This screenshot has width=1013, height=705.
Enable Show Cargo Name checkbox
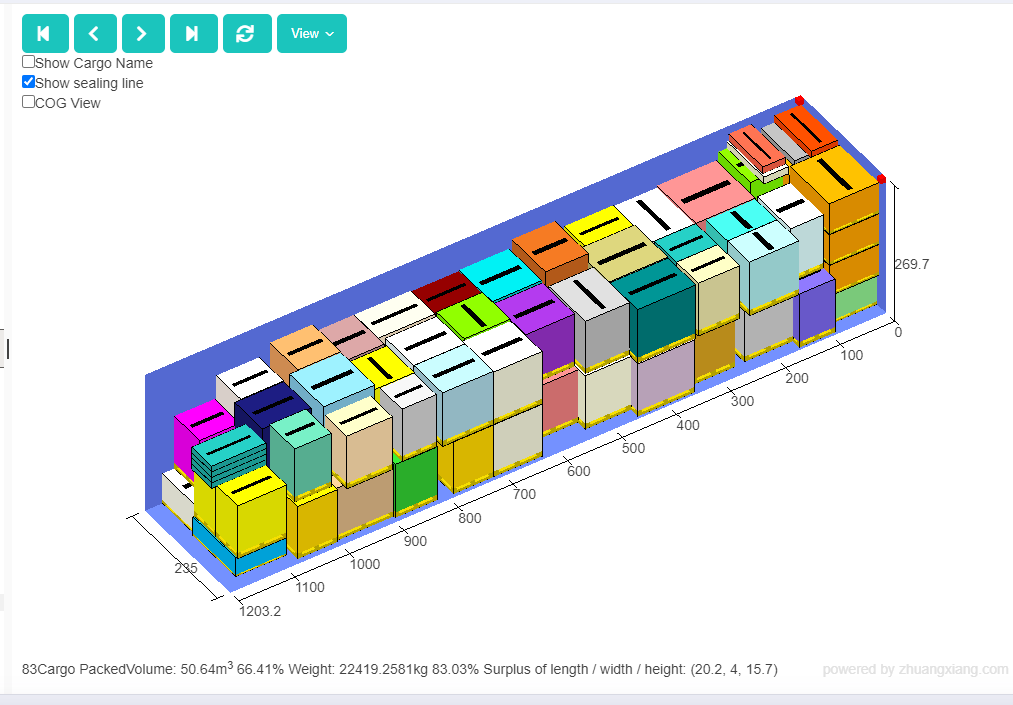[x=28, y=62]
